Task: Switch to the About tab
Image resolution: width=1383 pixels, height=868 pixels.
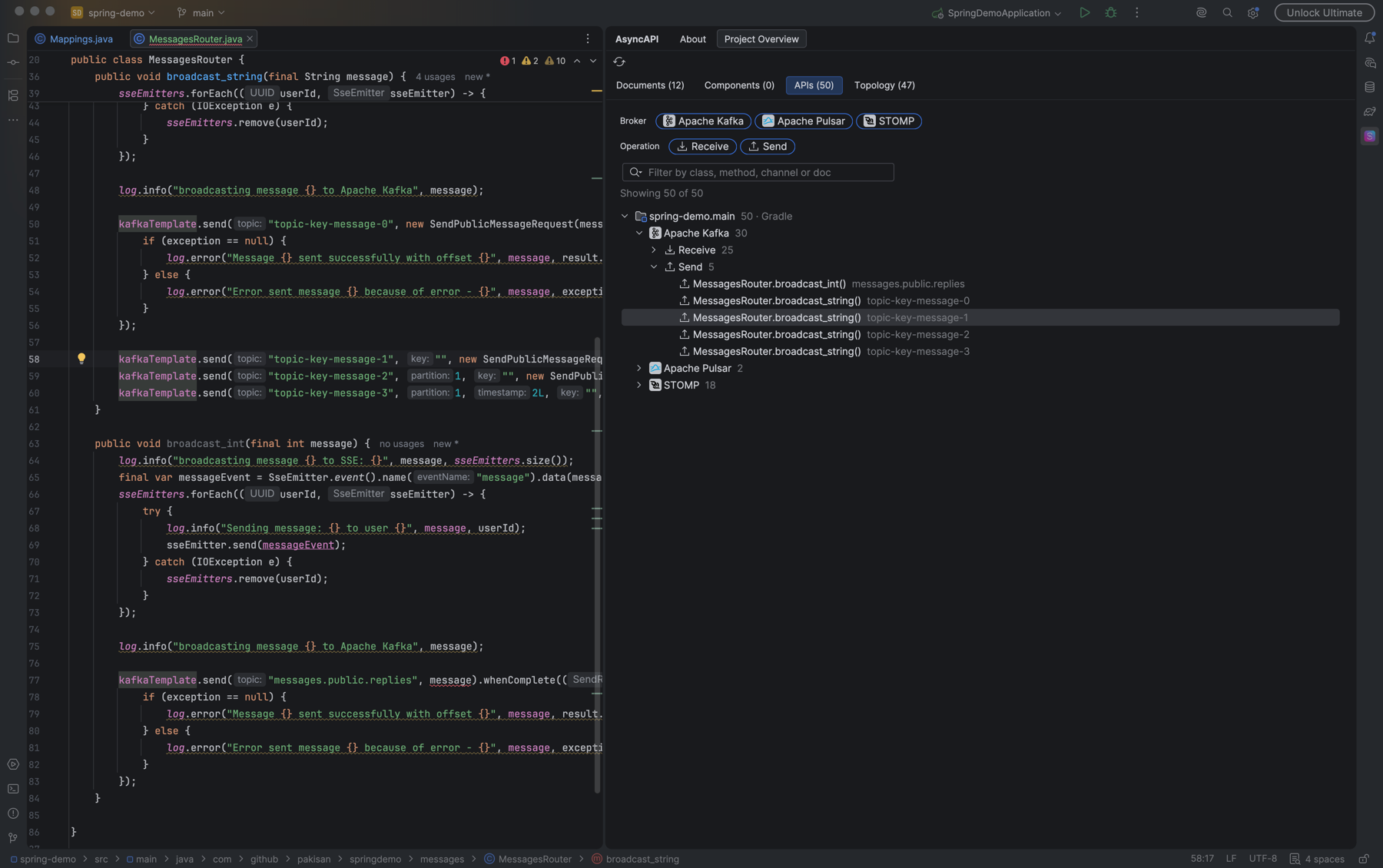Action: pos(693,39)
